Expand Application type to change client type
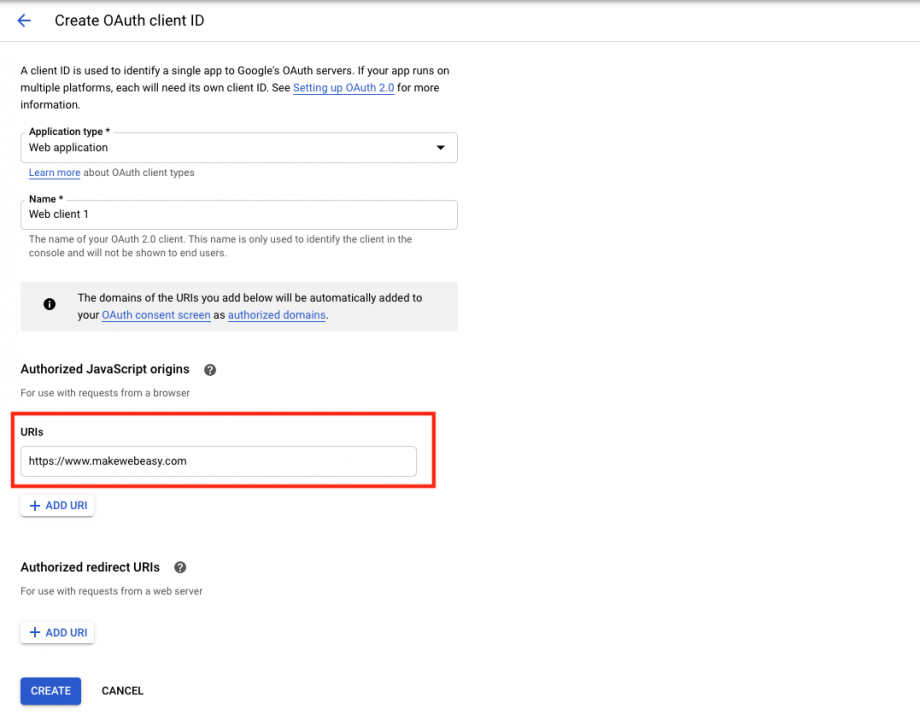The image size is (920, 727). tap(239, 147)
